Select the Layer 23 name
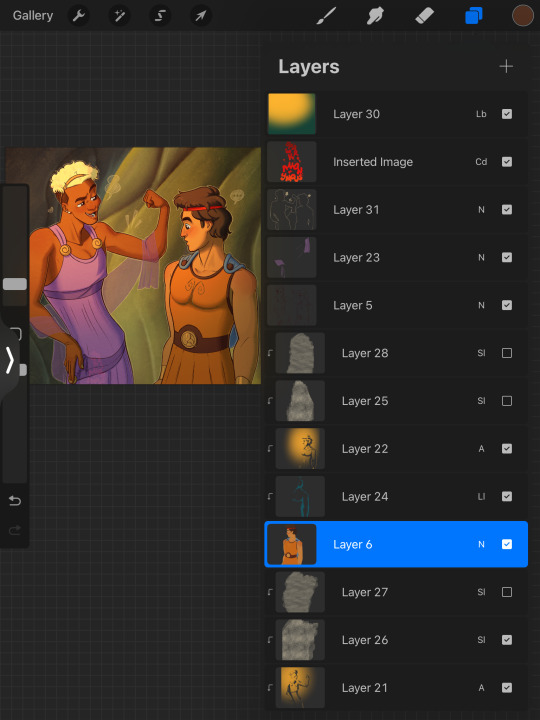Image resolution: width=540 pixels, height=720 pixels. click(356, 258)
